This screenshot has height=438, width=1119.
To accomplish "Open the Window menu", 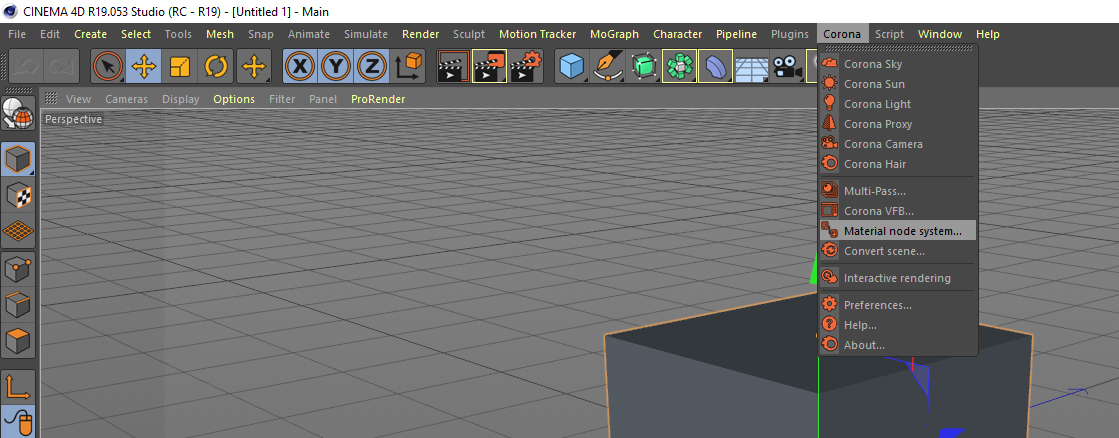I will coord(940,34).
